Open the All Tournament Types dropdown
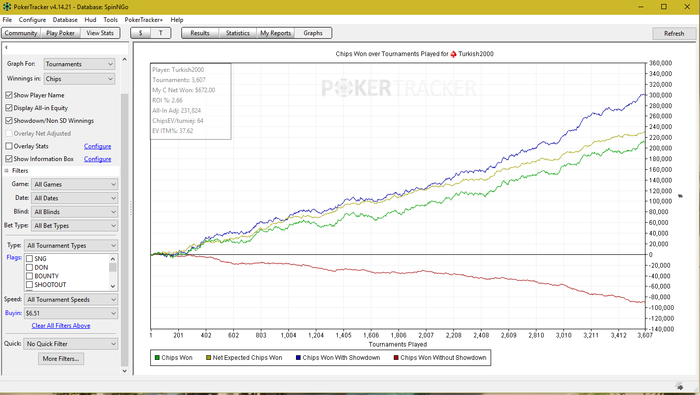The width and height of the screenshot is (700, 395). tap(71, 245)
